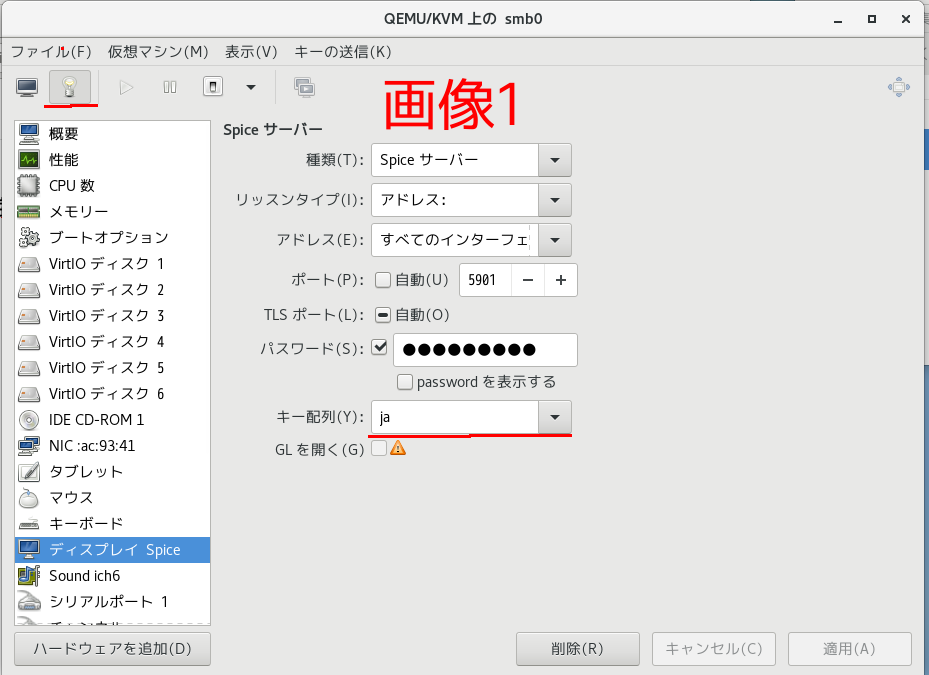Open the メモリー settings
The width and height of the screenshot is (929, 675).
click(x=113, y=212)
